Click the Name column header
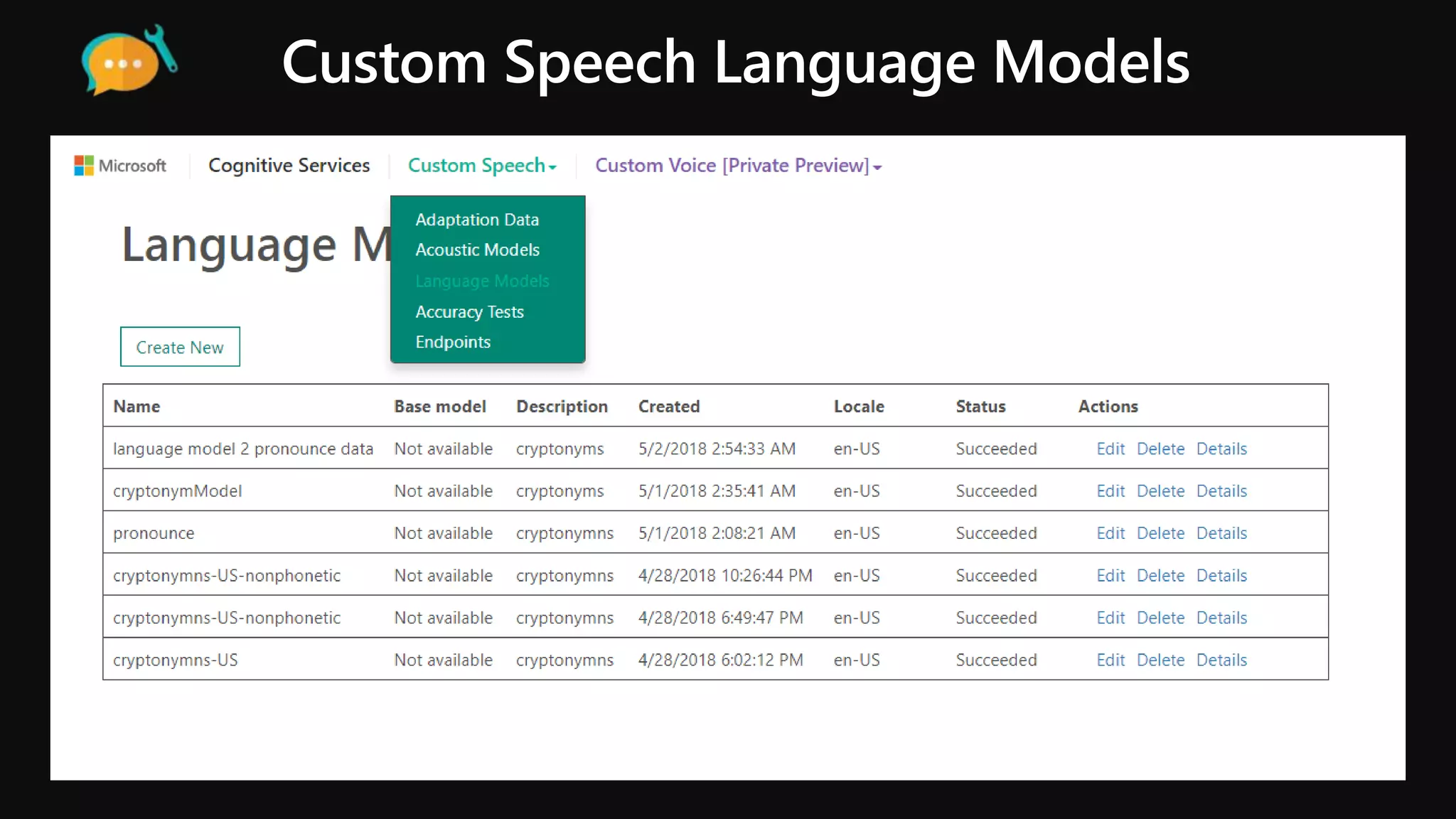 [x=136, y=407]
